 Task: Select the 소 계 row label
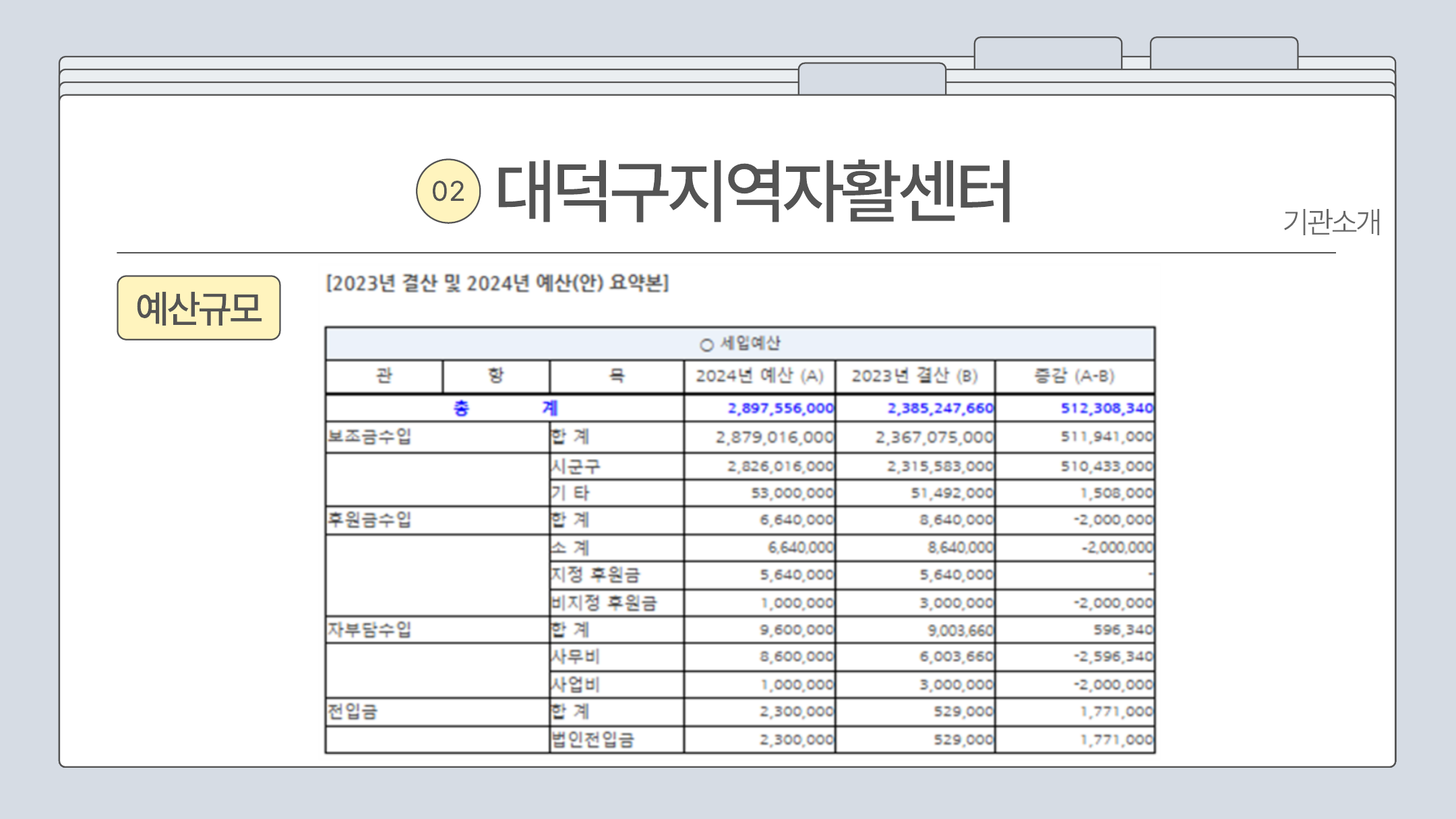[570, 548]
